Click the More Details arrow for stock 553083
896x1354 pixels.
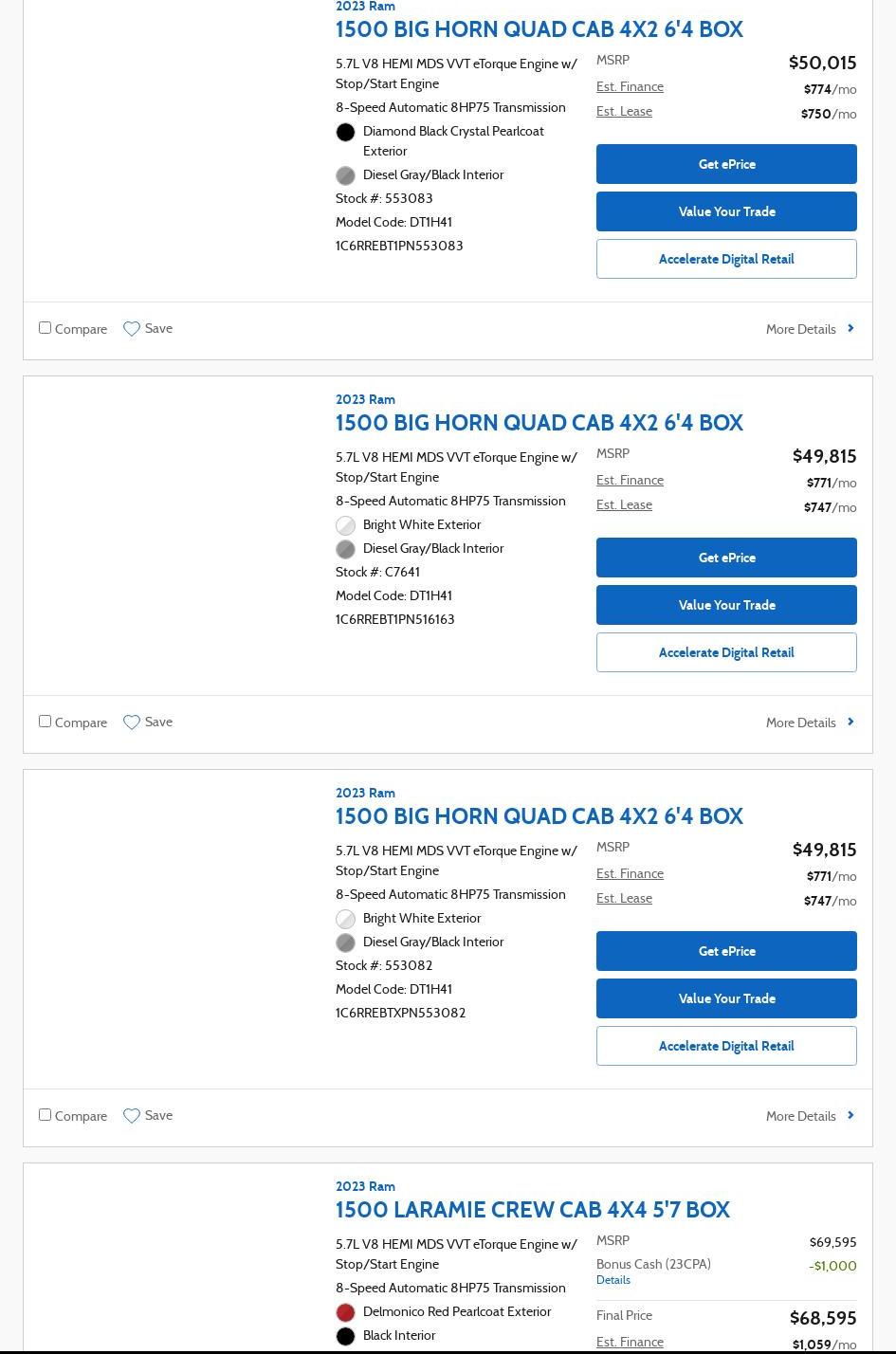pos(850,329)
